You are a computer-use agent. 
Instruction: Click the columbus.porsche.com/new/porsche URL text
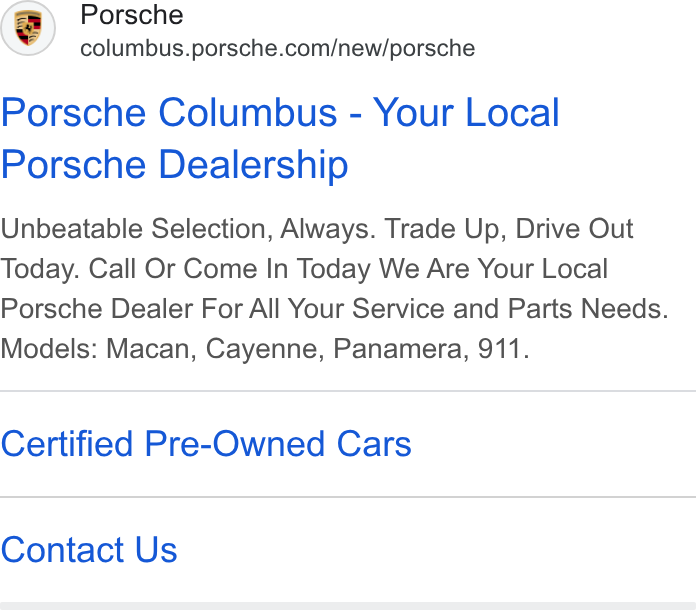(x=277, y=48)
